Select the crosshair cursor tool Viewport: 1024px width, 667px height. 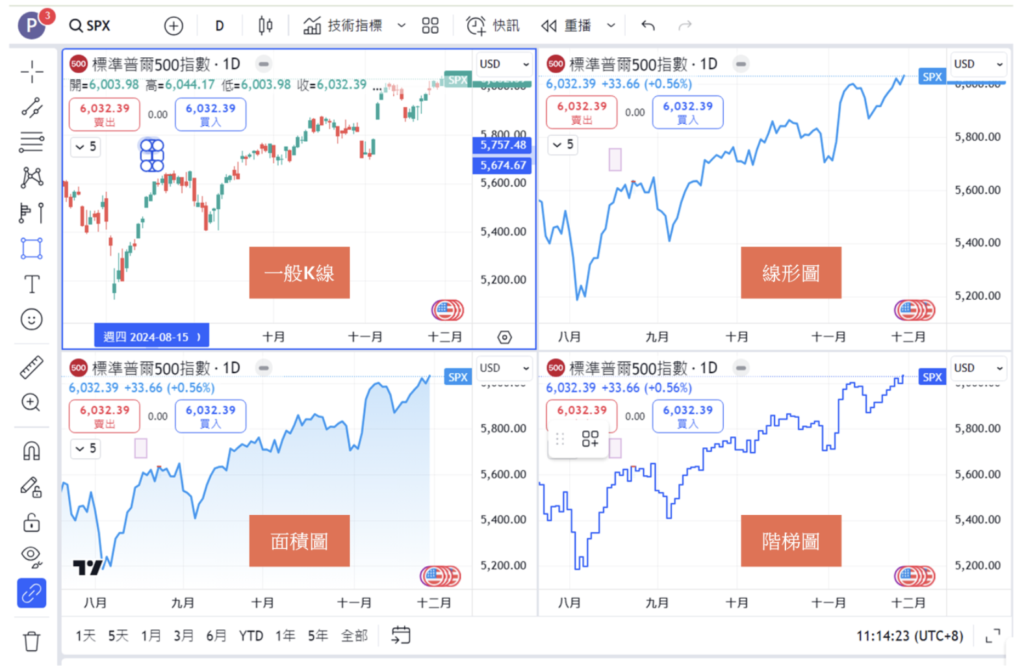click(31, 72)
